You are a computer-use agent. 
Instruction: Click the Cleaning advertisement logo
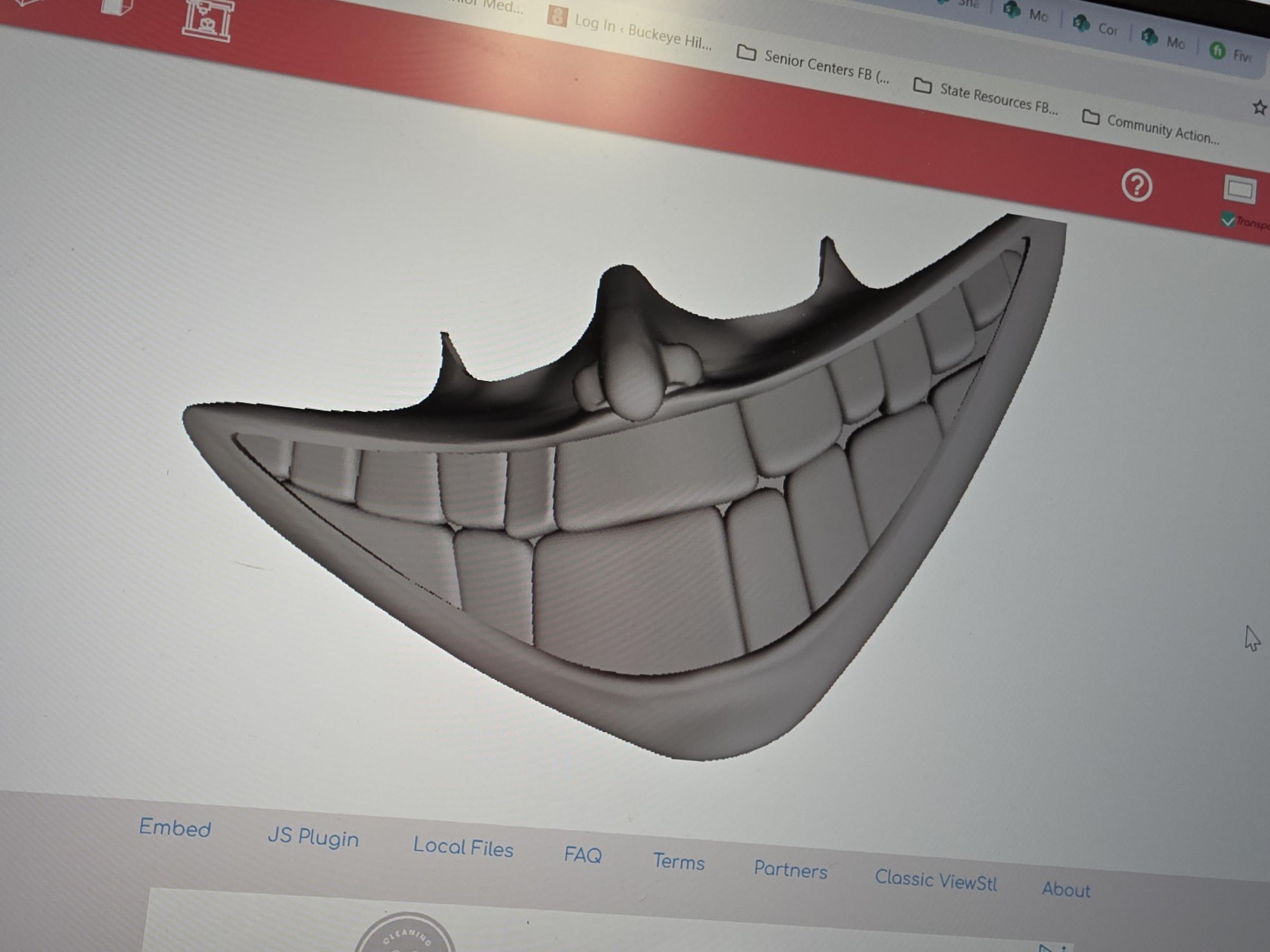click(405, 932)
